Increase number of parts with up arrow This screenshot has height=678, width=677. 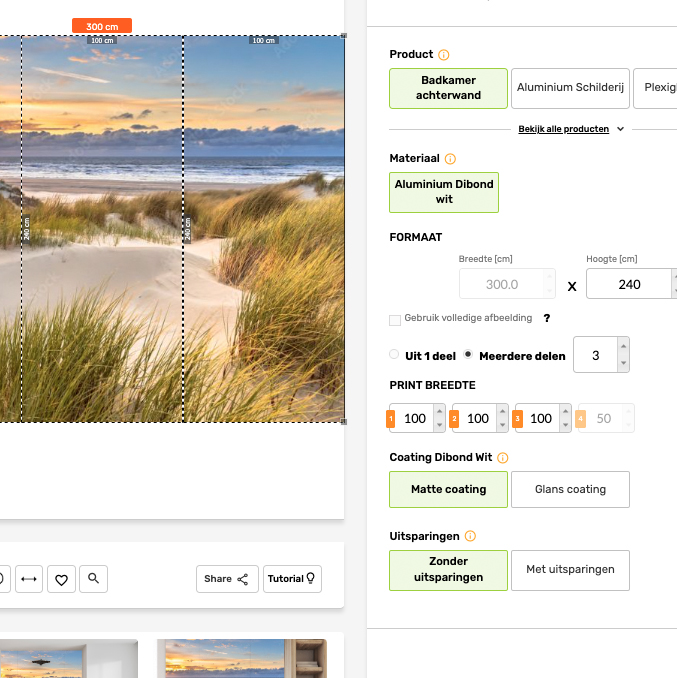coord(623,348)
